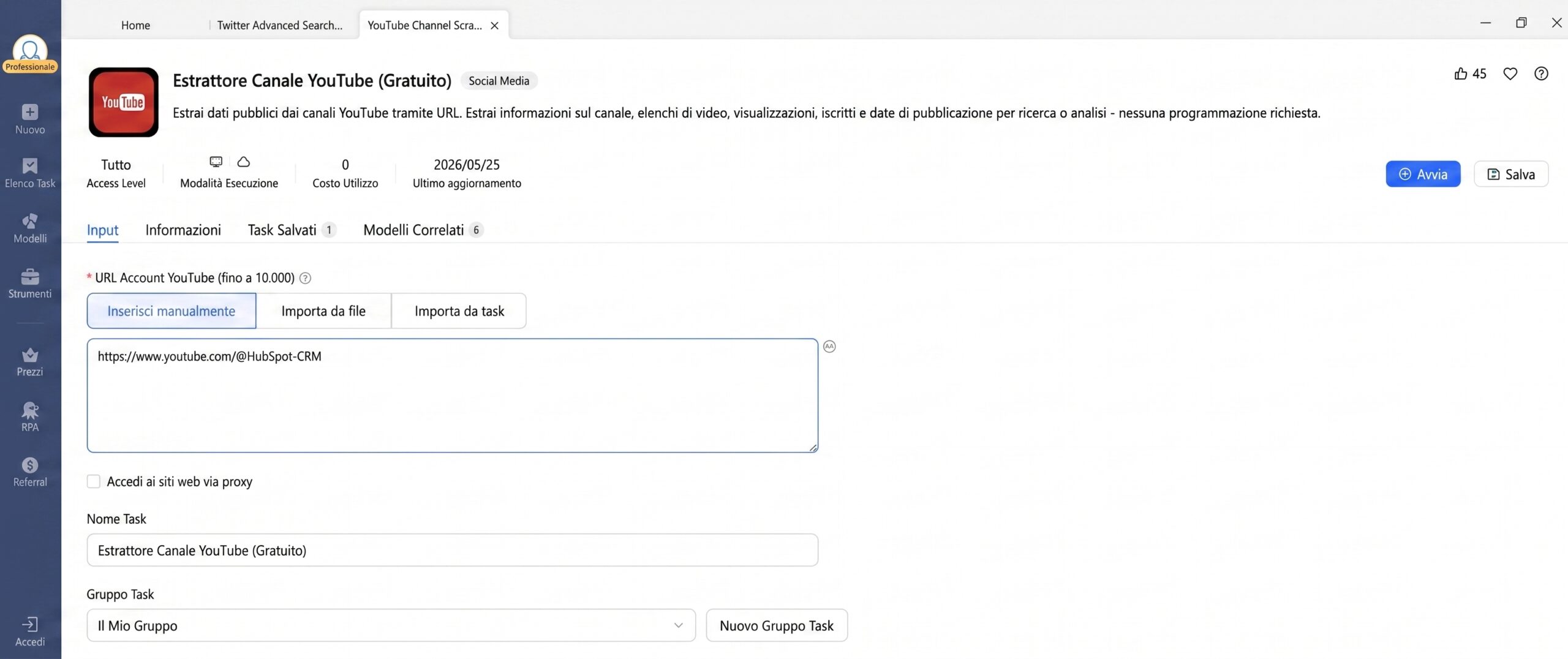Screen dimensions: 1568x659
Task: Click the AA text format icon beside URL box
Action: (829, 347)
